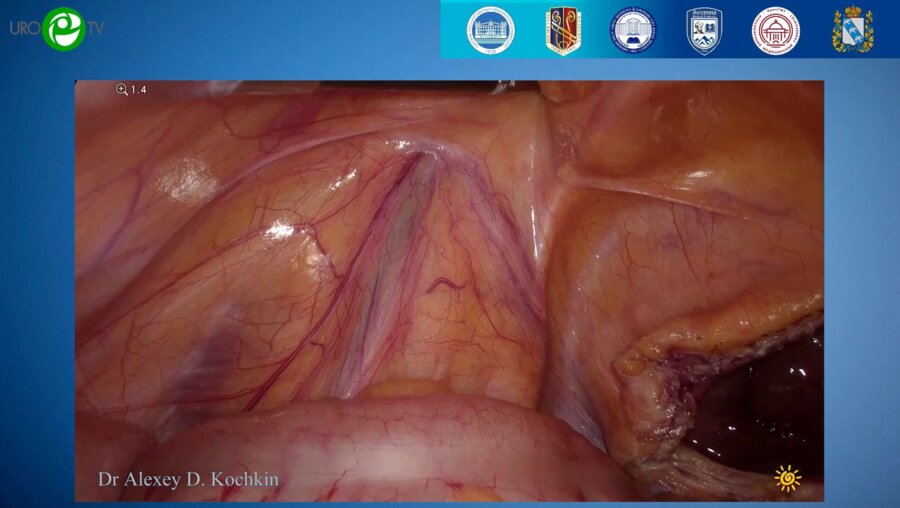Open the dark blue university seal logo

(633, 30)
